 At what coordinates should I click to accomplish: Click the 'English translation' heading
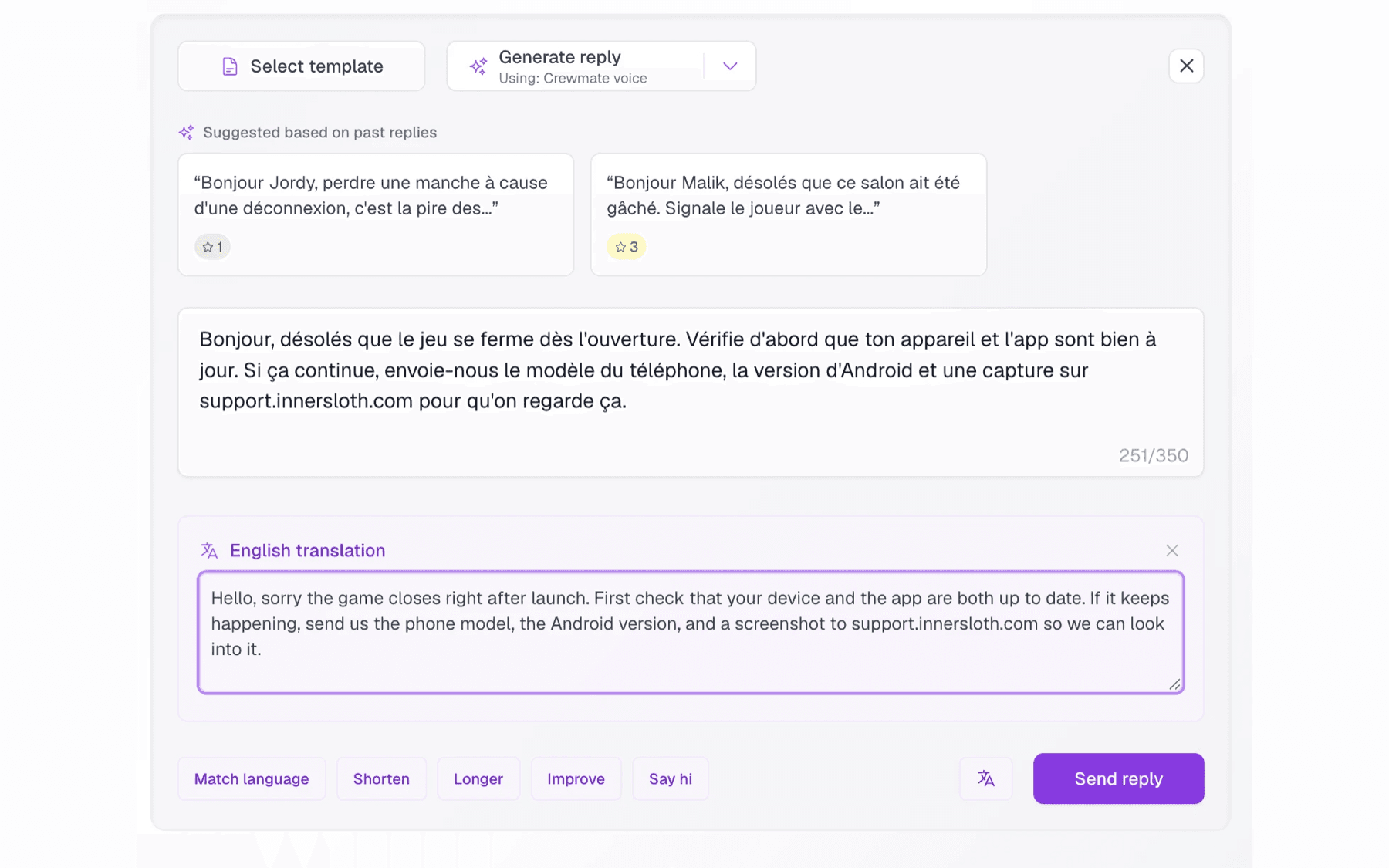[x=307, y=550]
